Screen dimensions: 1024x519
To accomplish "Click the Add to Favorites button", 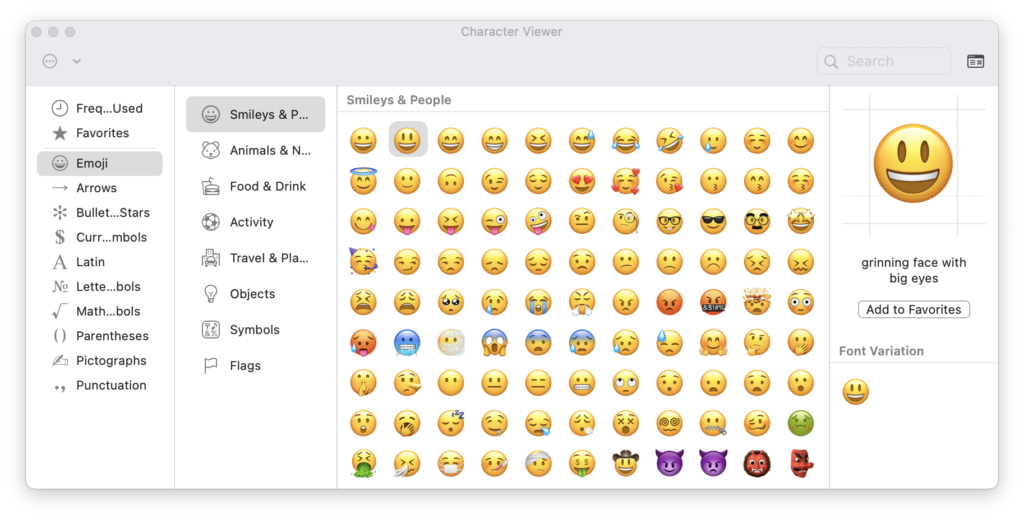I will pos(913,310).
